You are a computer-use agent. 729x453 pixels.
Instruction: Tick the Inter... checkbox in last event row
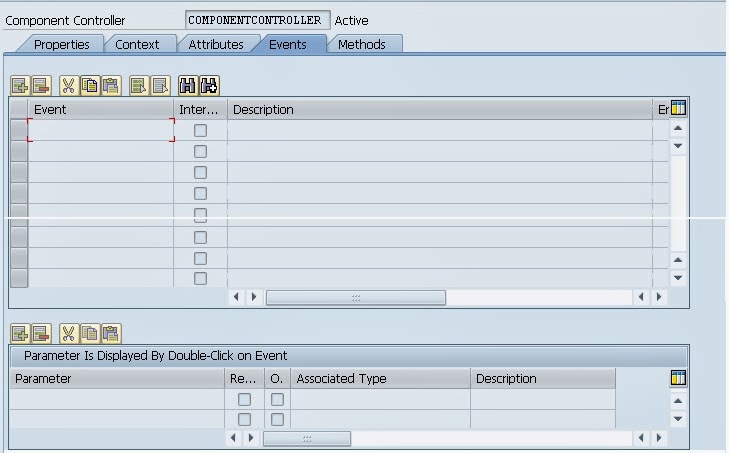(200, 279)
